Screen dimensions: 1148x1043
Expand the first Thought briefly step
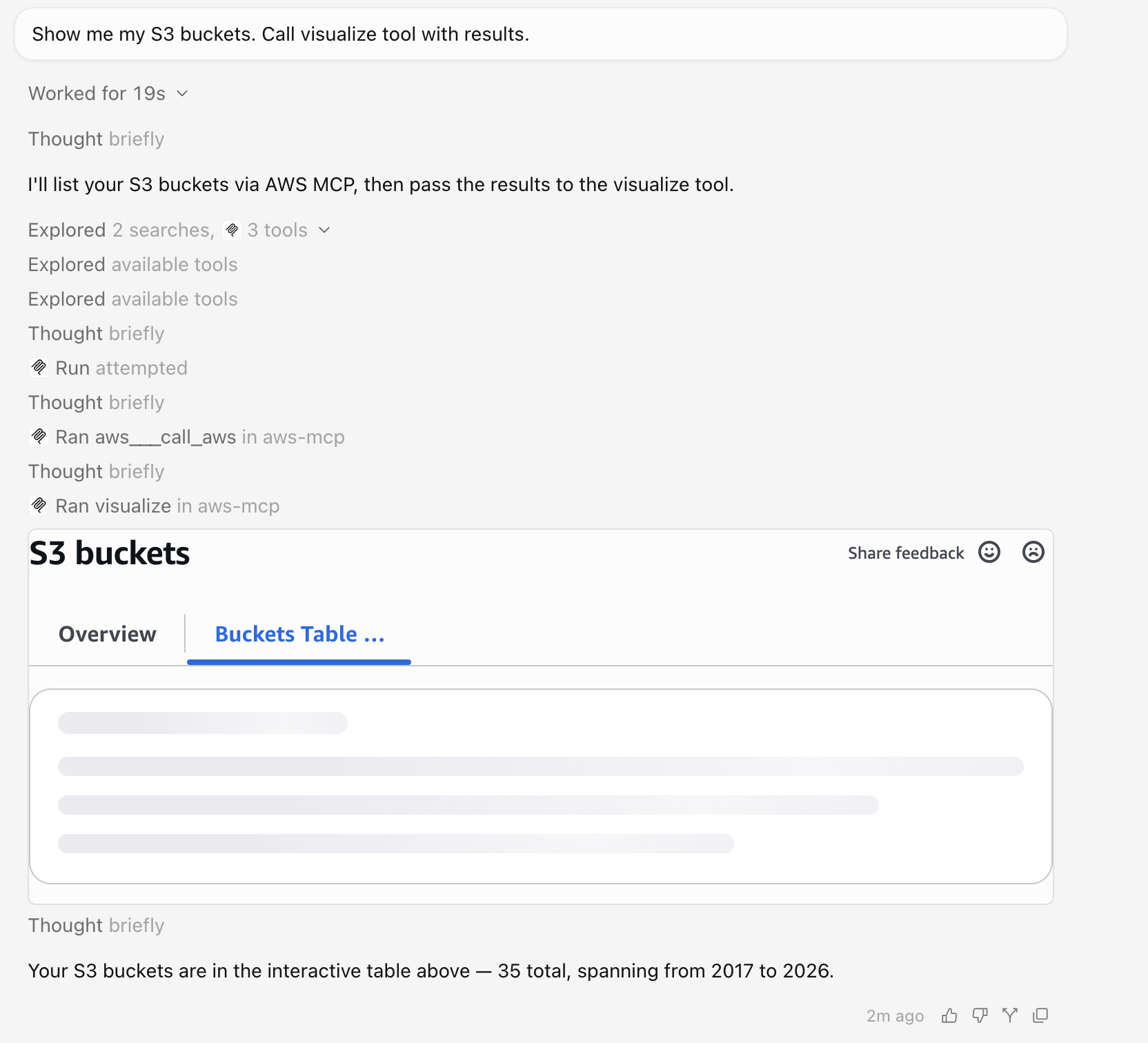[96, 139]
